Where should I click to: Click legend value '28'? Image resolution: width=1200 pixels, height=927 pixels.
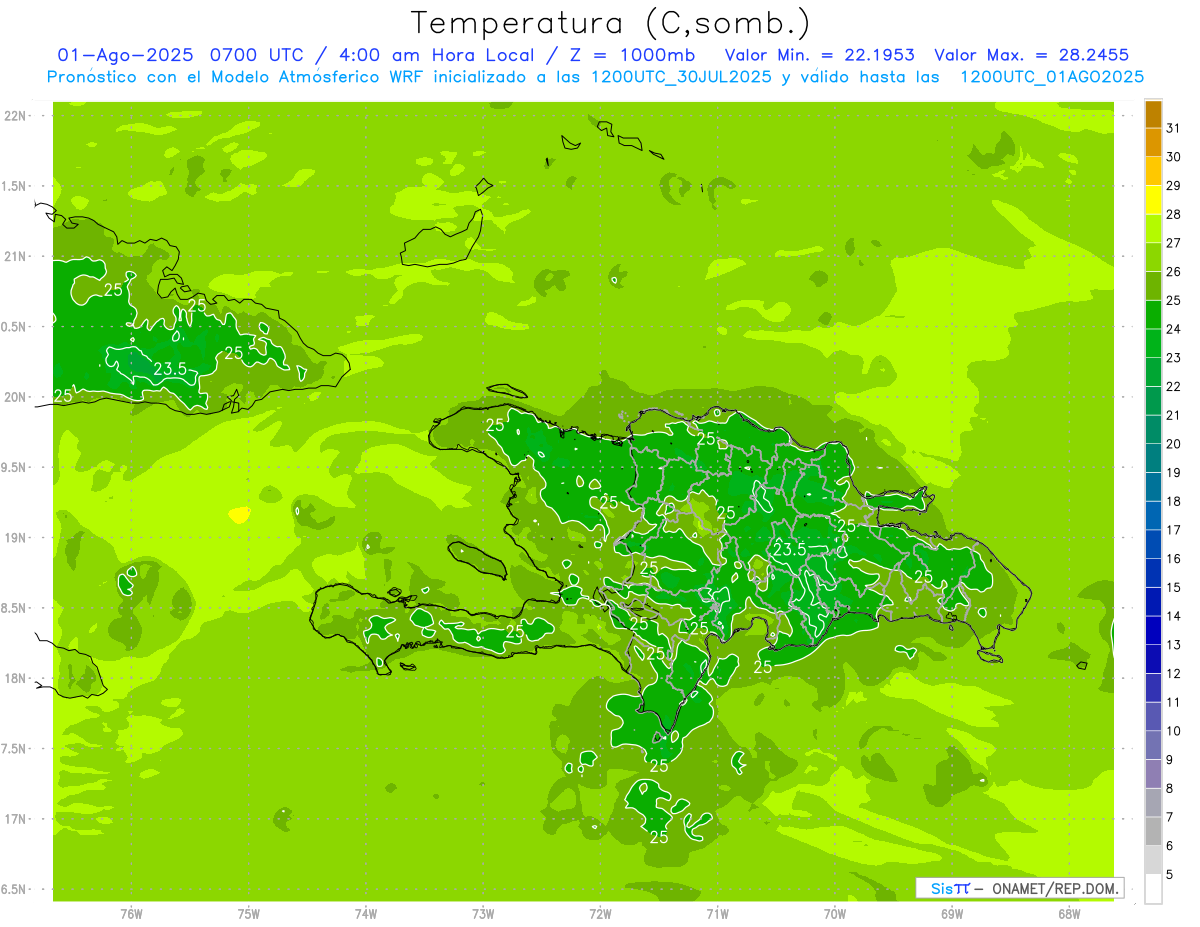coord(1173,214)
